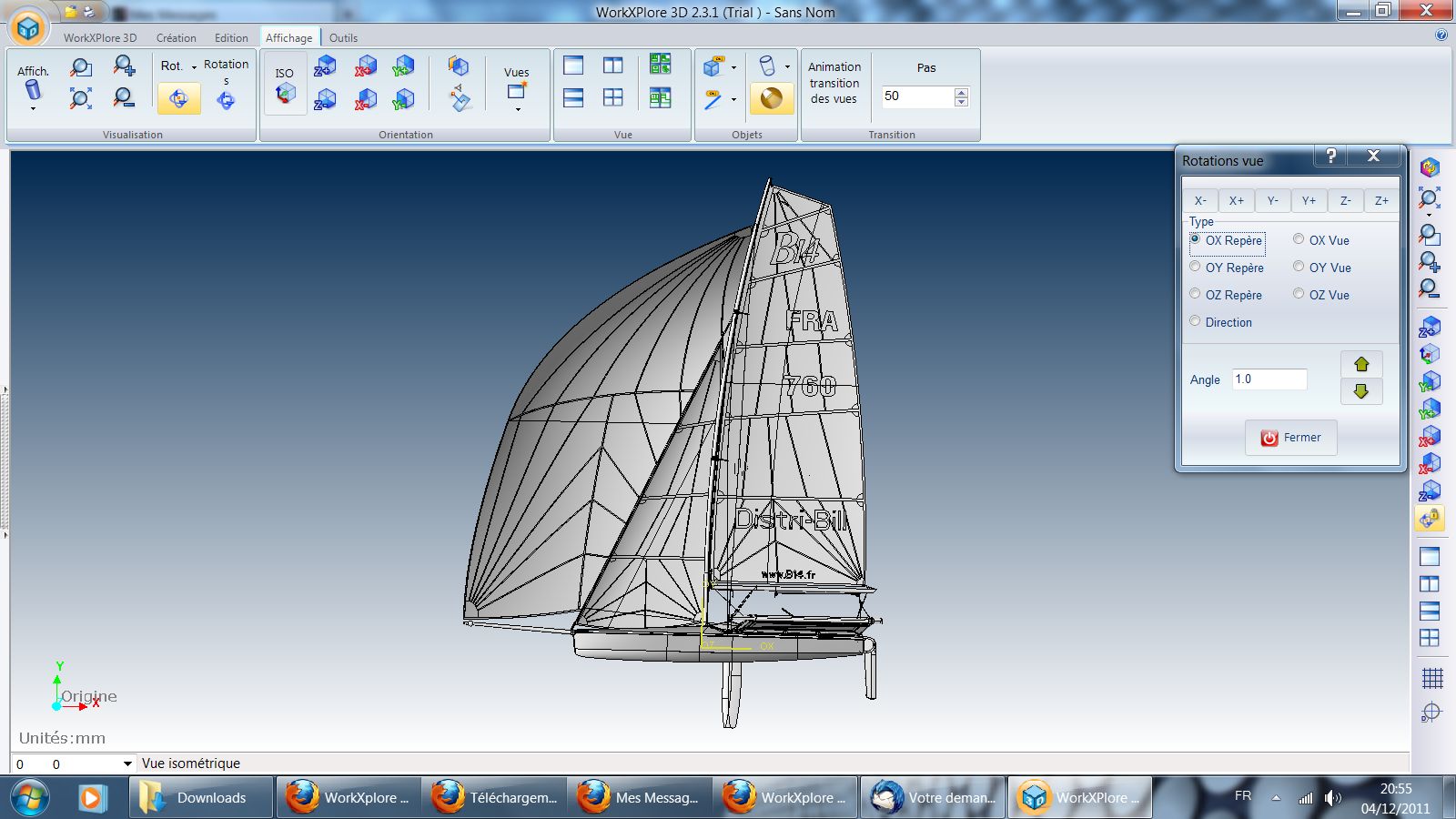
Task: Choose the four viewports layout in the ribbon
Action: click(x=613, y=97)
